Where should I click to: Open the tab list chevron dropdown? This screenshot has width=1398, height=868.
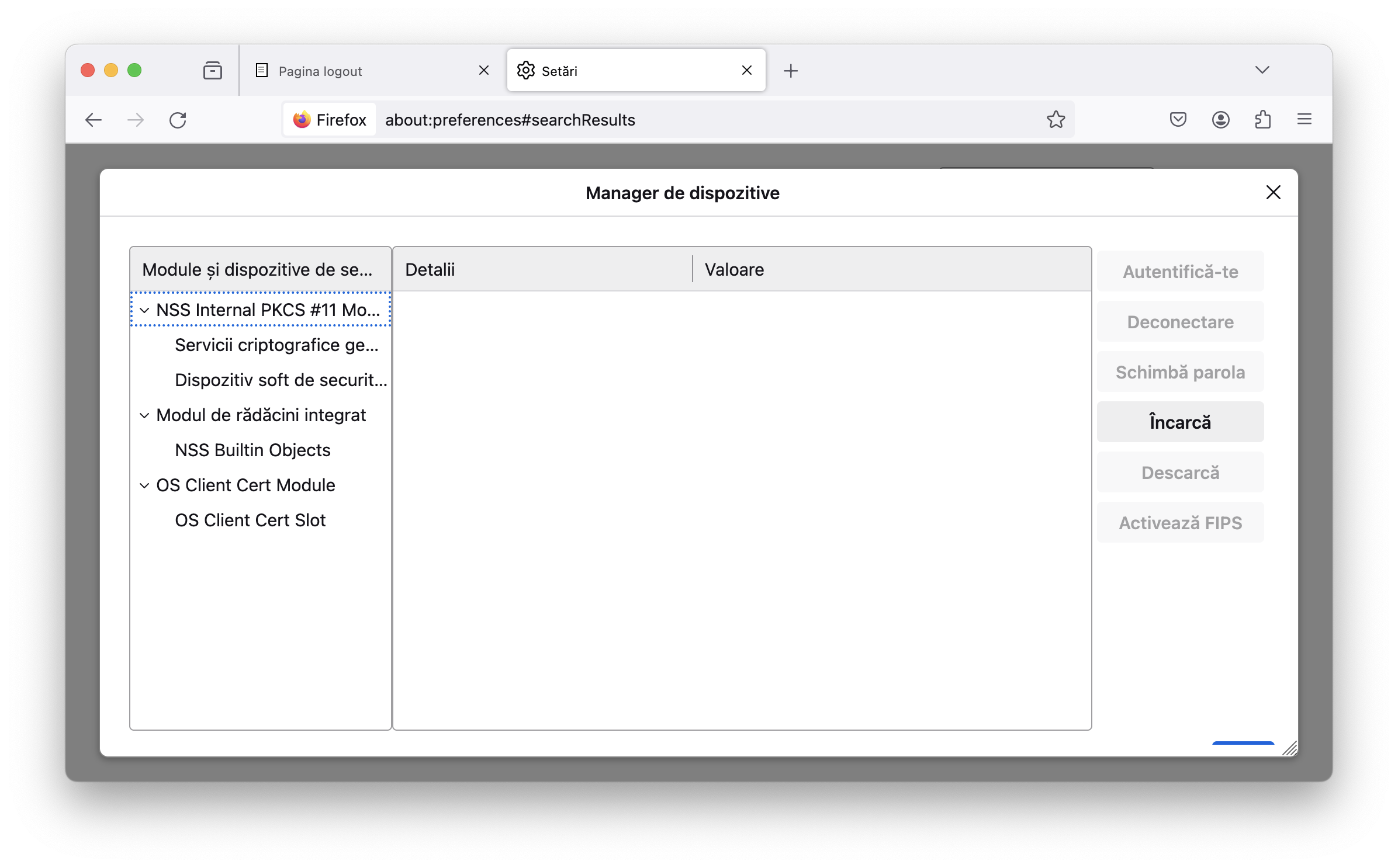(x=1262, y=70)
